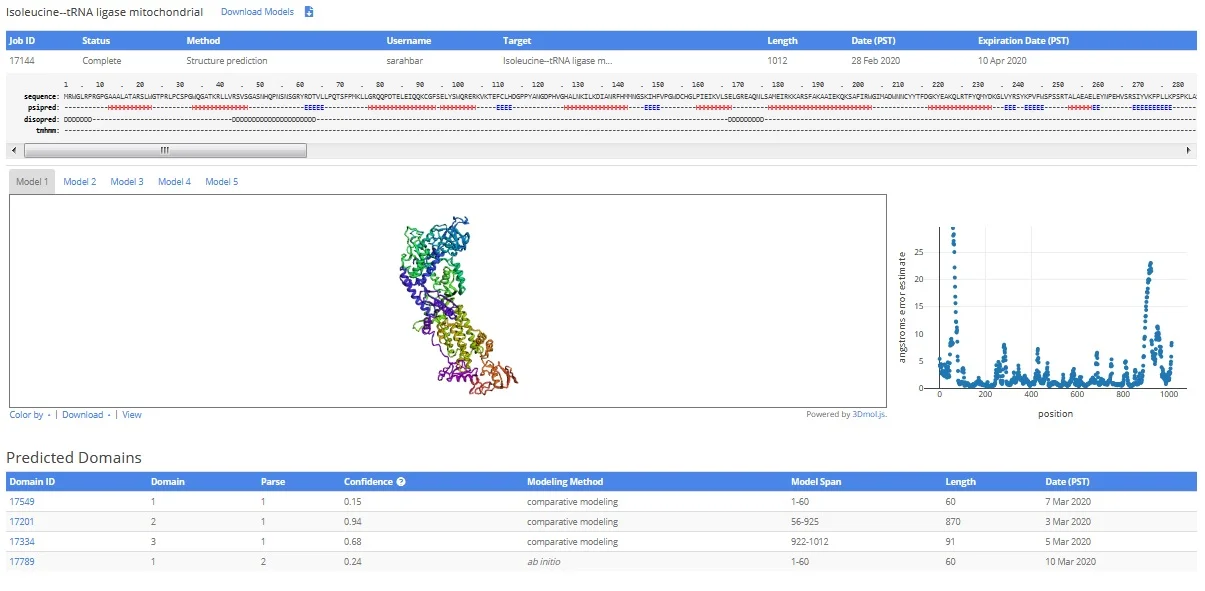Click the 'Model Span' column header
Viewport: 1205px width, 591px height.
tap(816, 481)
